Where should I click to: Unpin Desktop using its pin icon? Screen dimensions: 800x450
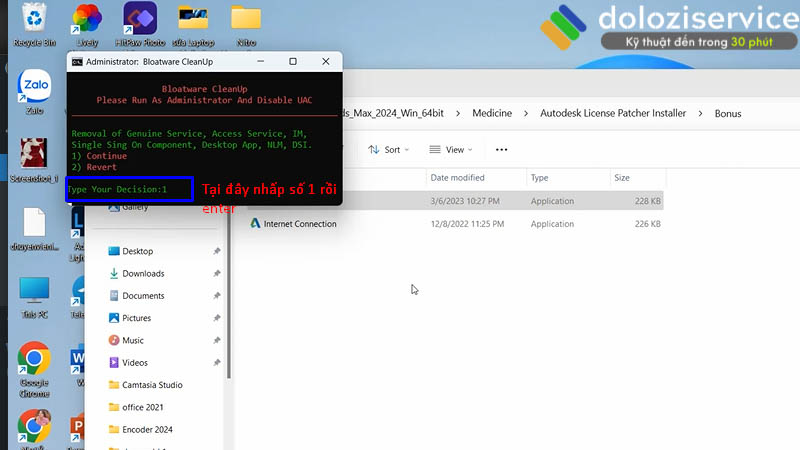click(217, 251)
